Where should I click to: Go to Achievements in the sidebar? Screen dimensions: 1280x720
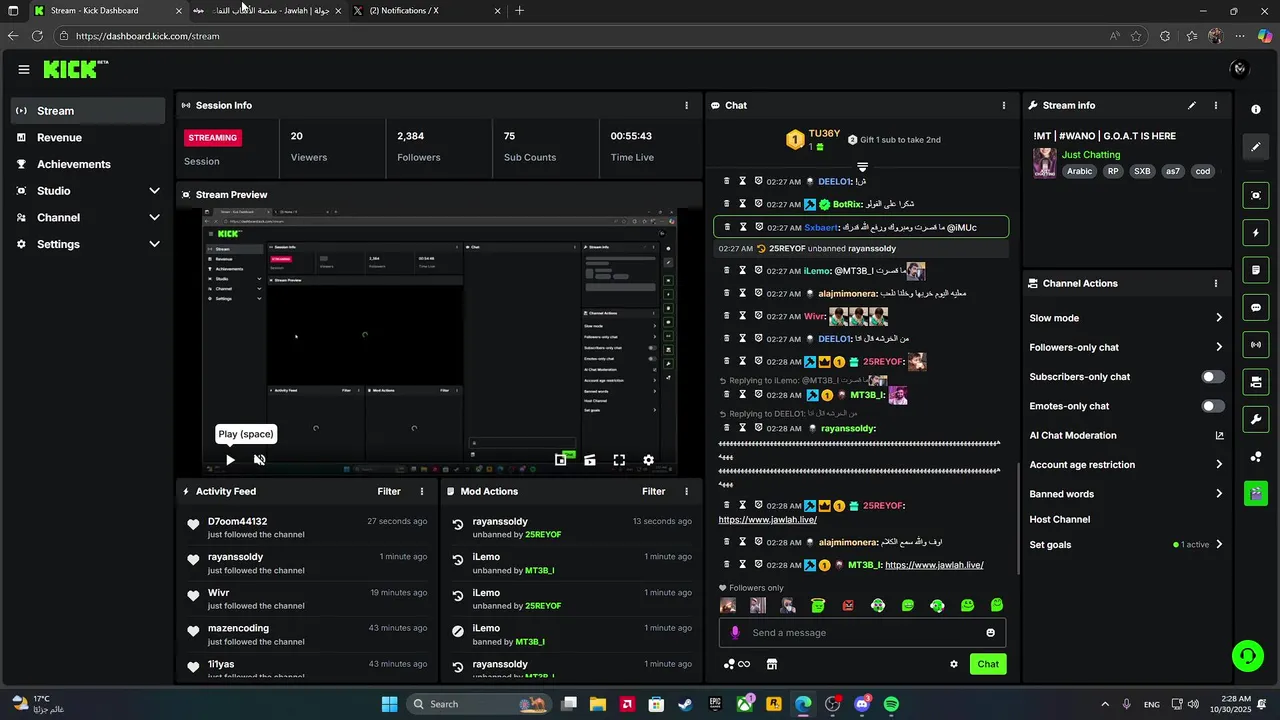point(88,164)
